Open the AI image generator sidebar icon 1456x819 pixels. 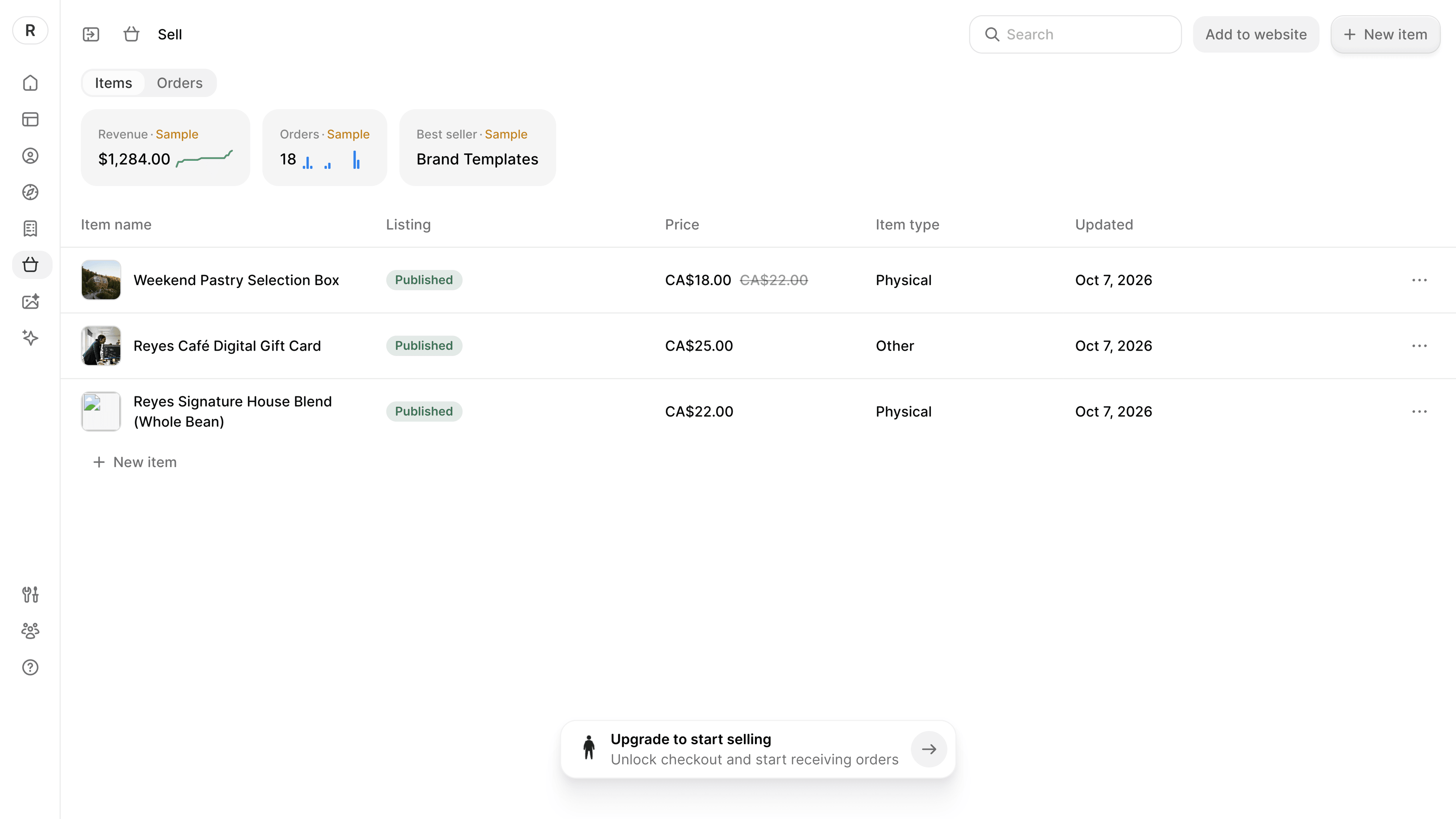coord(30,301)
